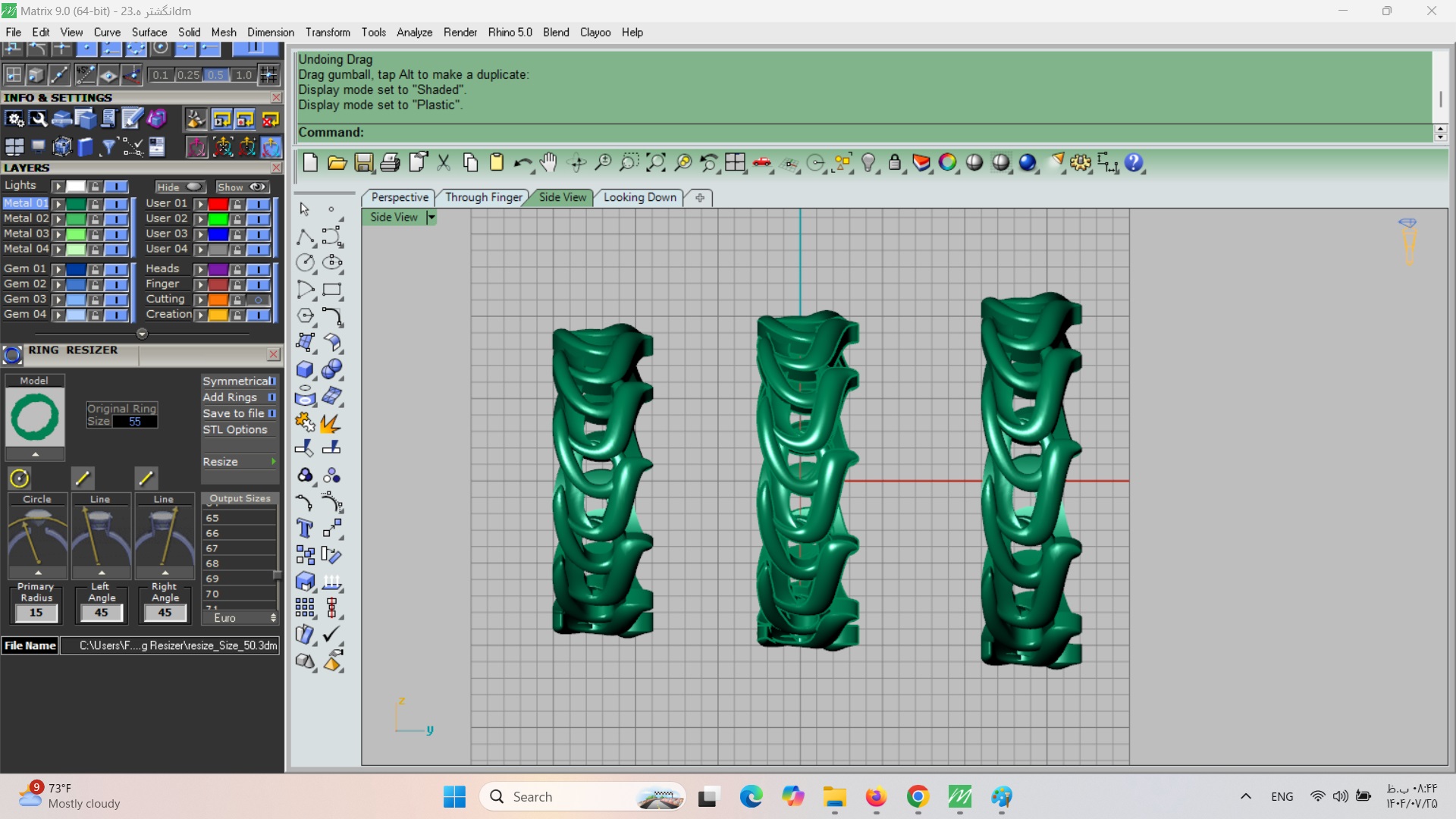Image resolution: width=1456 pixels, height=819 pixels.
Task: Click the Circle curve tool icon
Action: (305, 263)
